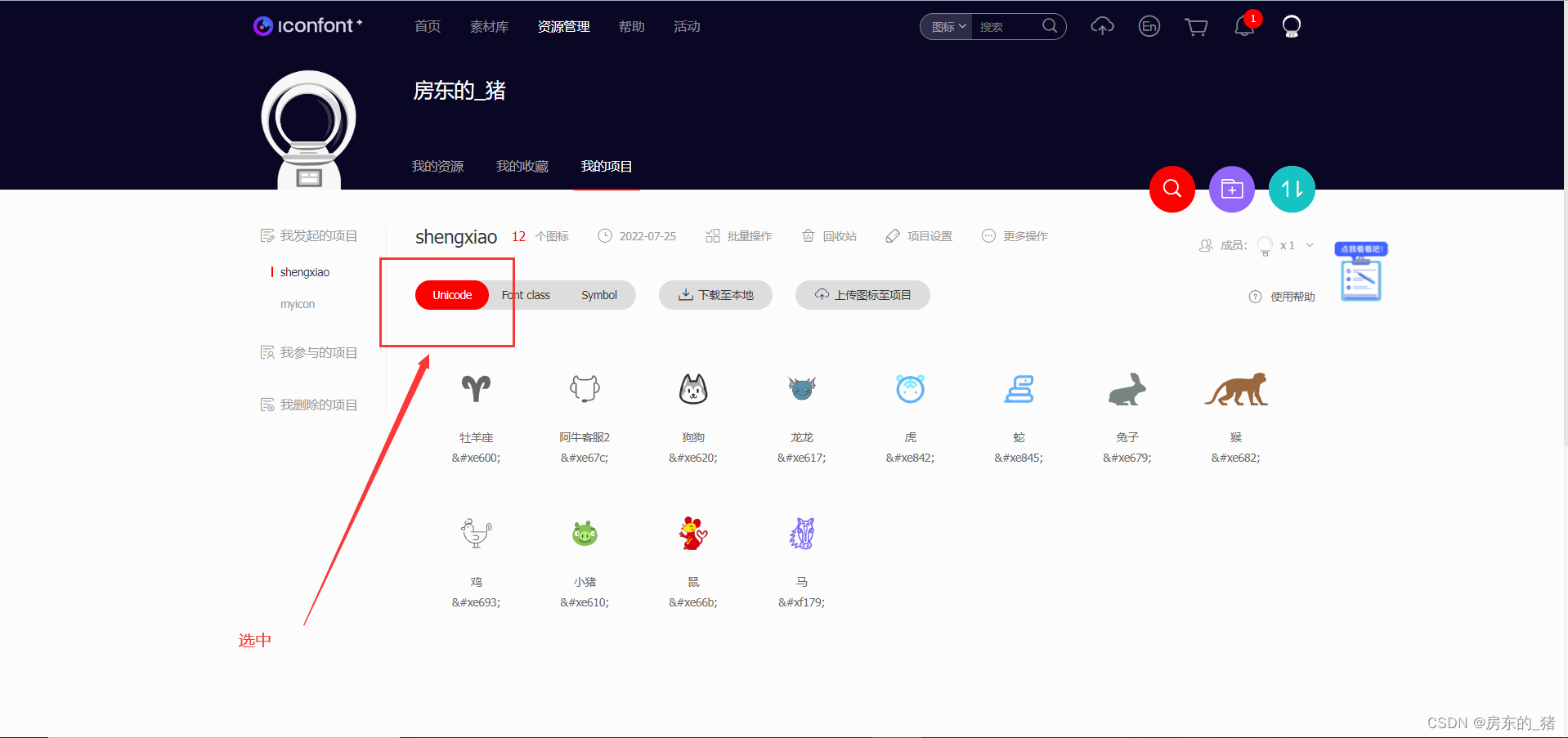Select the 猴 monkey icon
The image size is (1568, 738).
coord(1236,389)
